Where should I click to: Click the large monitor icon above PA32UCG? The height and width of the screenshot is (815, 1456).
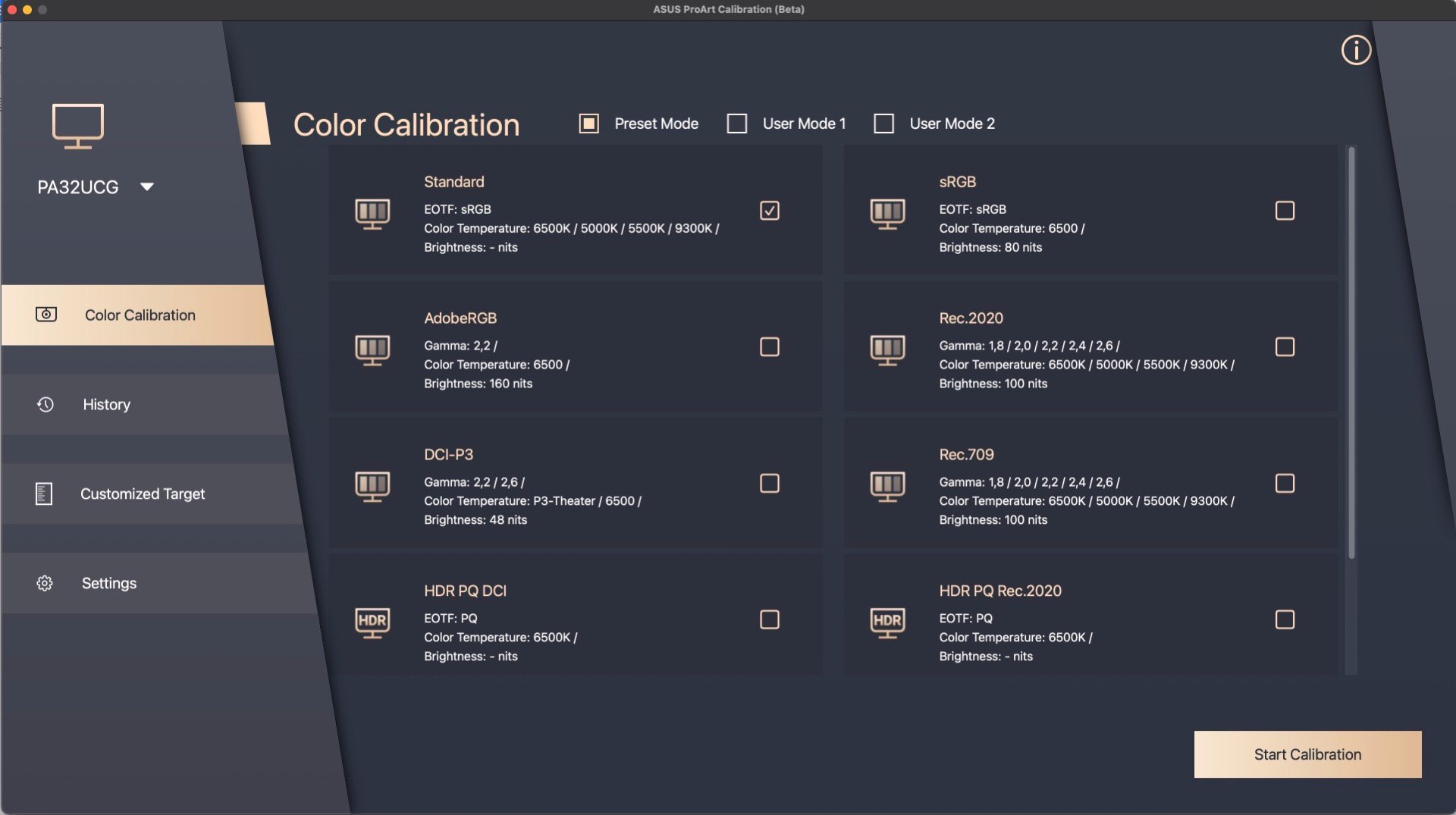pos(78,126)
